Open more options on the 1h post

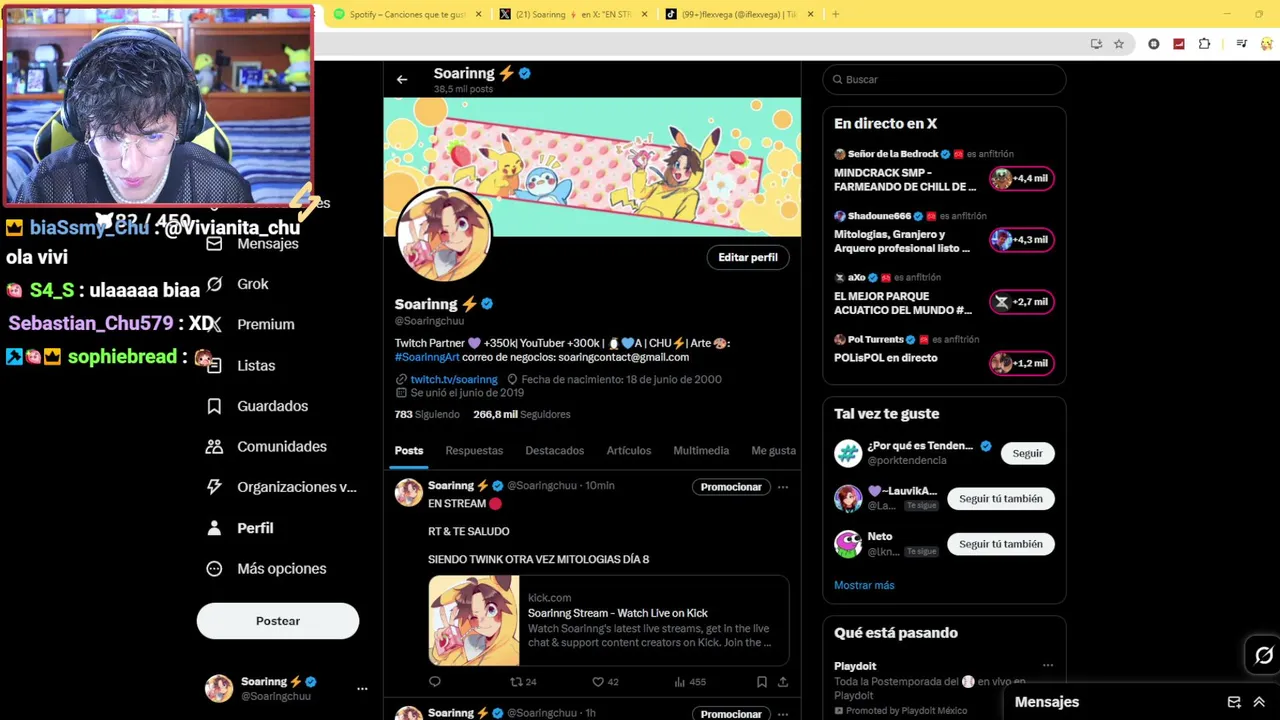[x=783, y=714]
